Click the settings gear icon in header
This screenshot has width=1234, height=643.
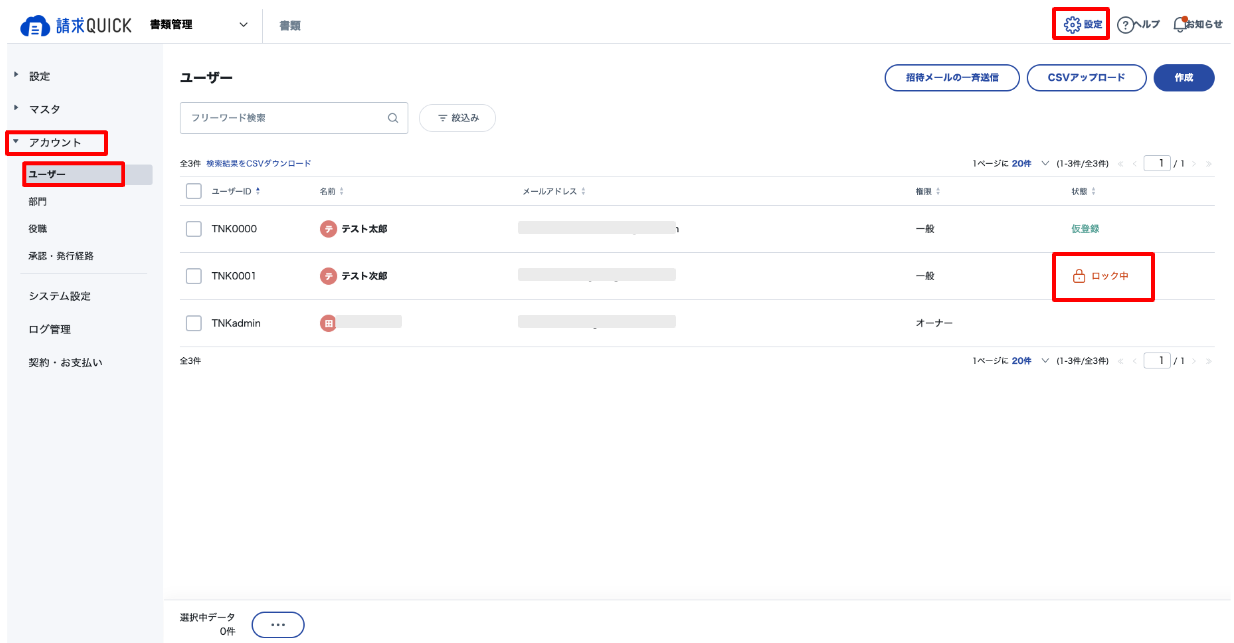click(x=1072, y=24)
